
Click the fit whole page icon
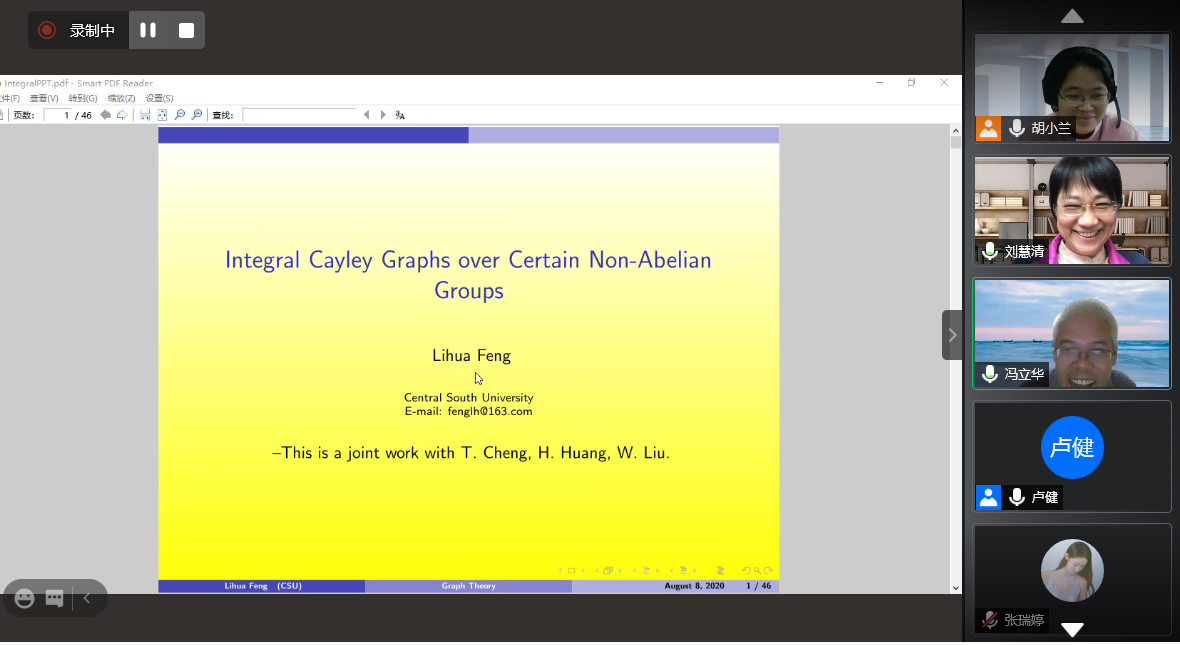point(162,115)
